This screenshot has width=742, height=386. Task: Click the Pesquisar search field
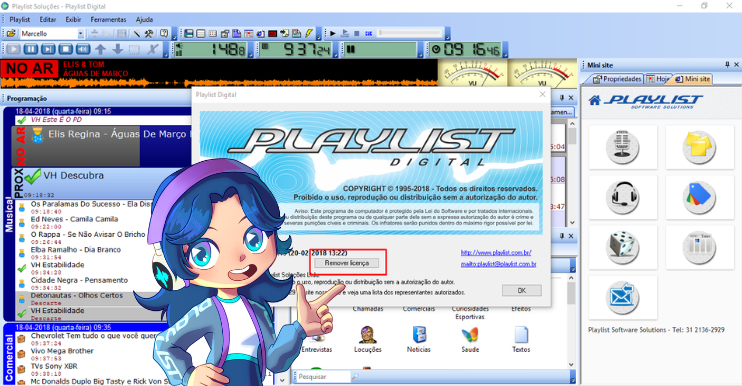pyautogui.click(x=323, y=377)
